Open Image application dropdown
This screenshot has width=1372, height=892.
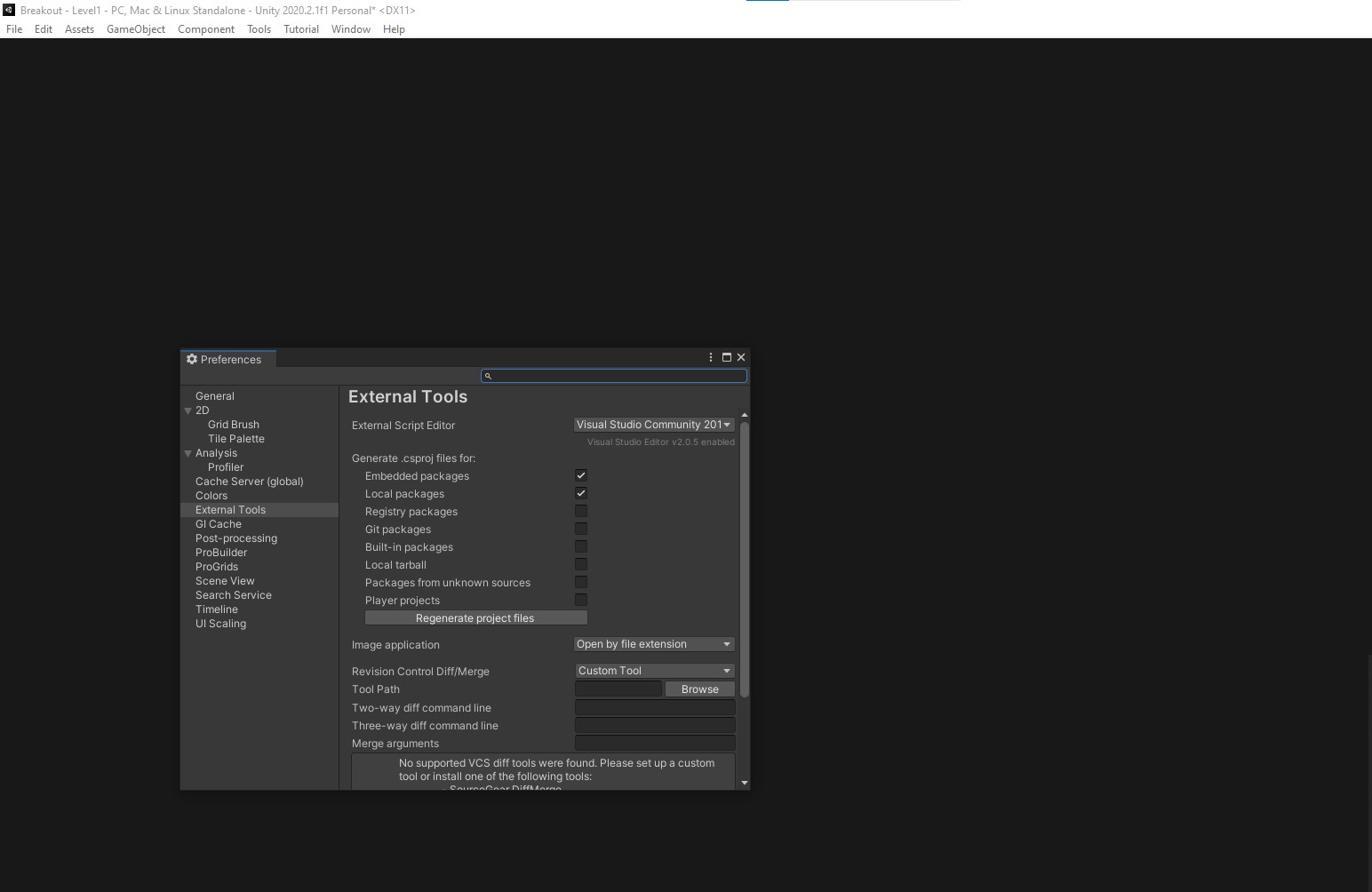[x=654, y=644]
